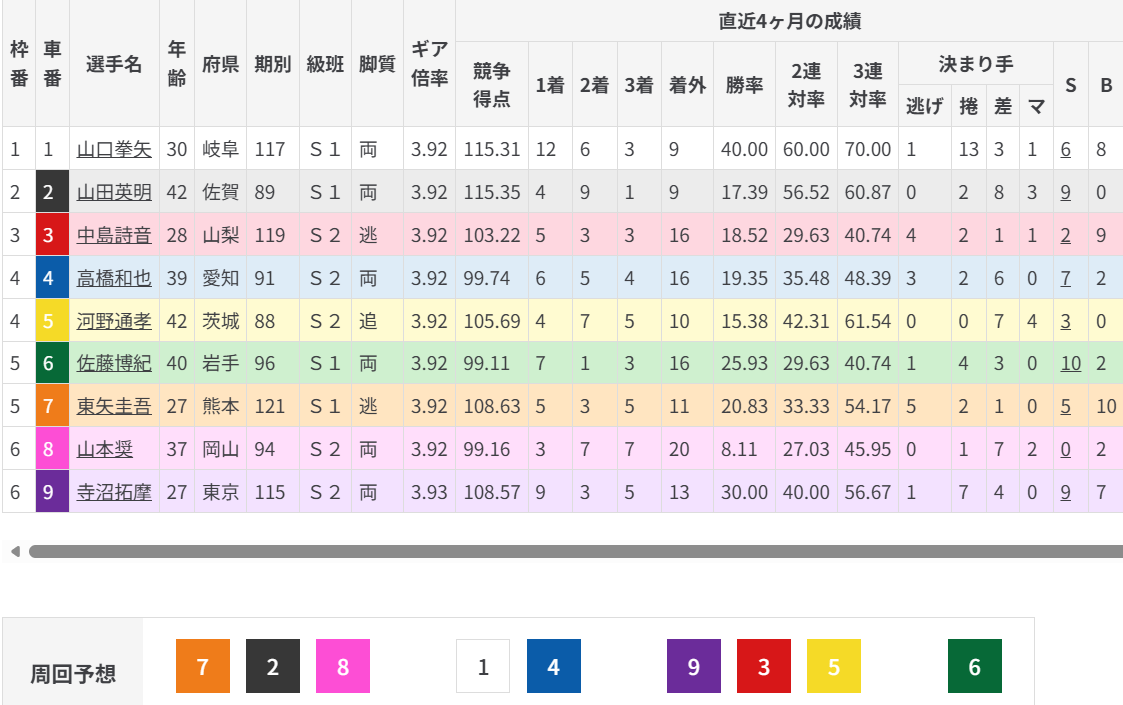Click S count link 10 for 佐藤博紀
This screenshot has height=705, width=1123.
[x=1070, y=364]
